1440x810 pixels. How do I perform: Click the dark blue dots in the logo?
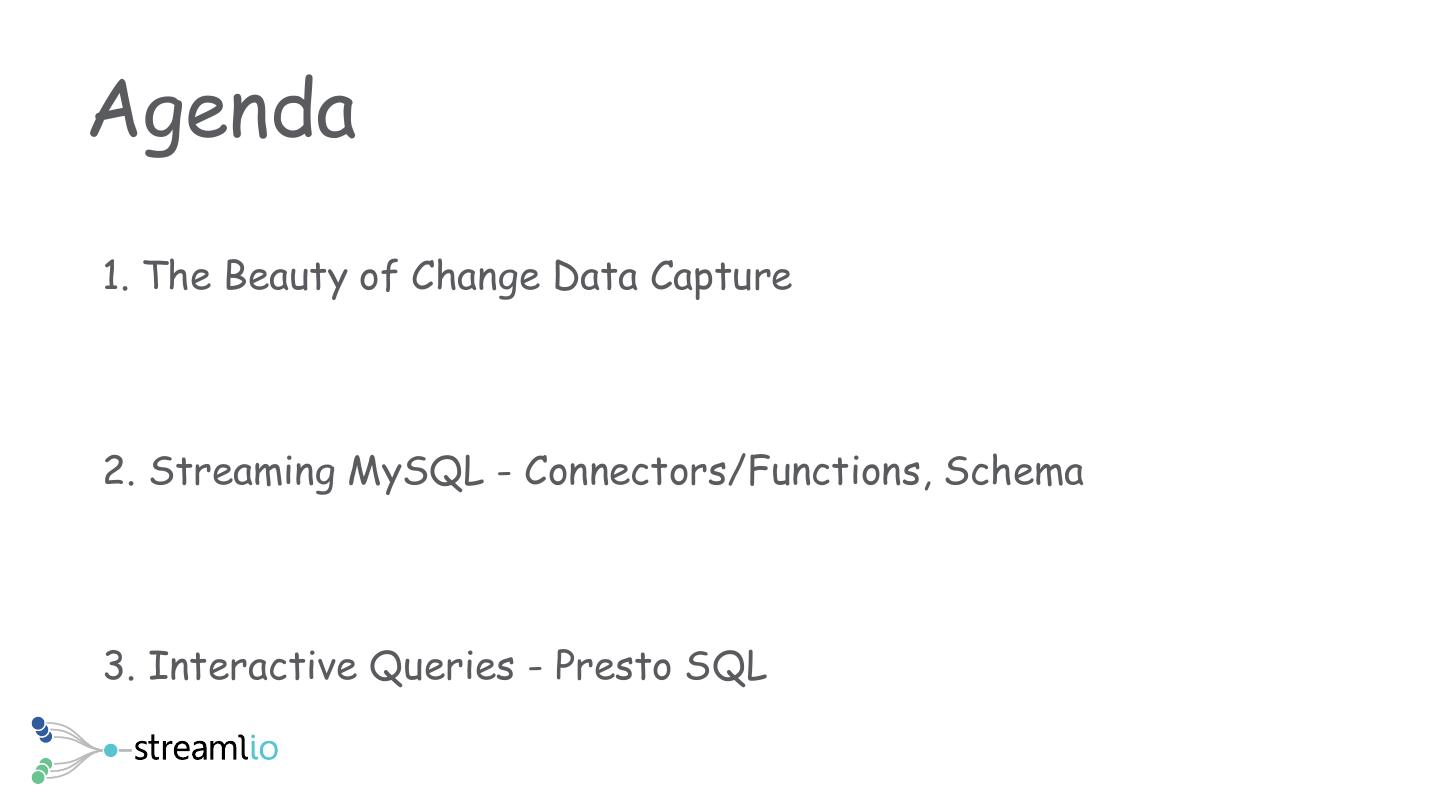(41, 729)
